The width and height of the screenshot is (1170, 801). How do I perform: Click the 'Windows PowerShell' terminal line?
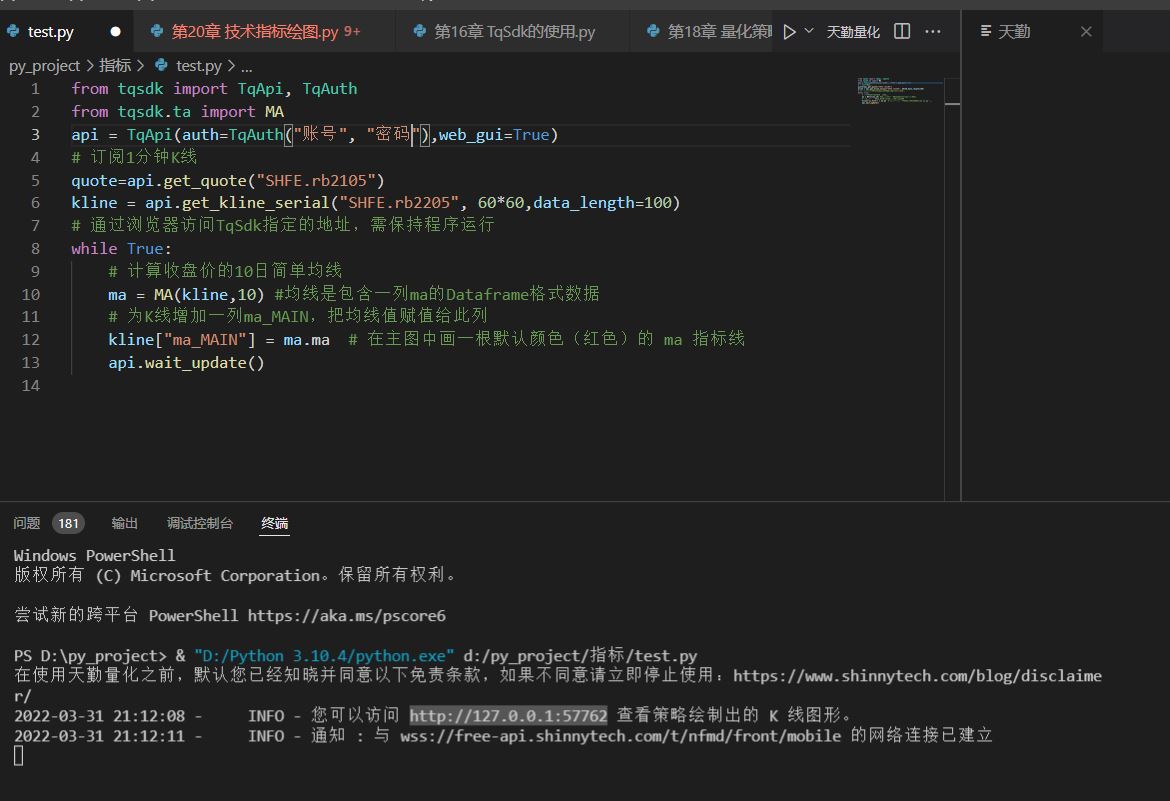click(94, 556)
